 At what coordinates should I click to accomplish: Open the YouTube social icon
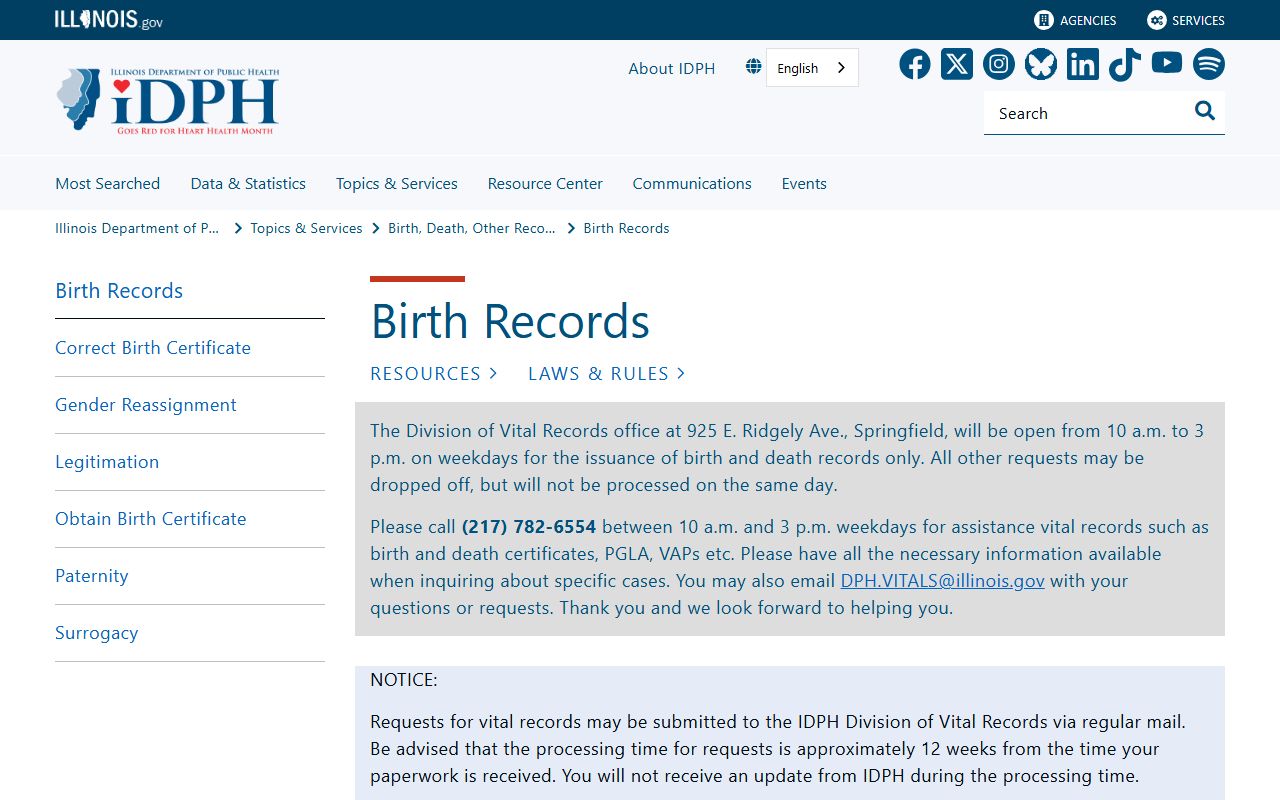[x=1167, y=63]
